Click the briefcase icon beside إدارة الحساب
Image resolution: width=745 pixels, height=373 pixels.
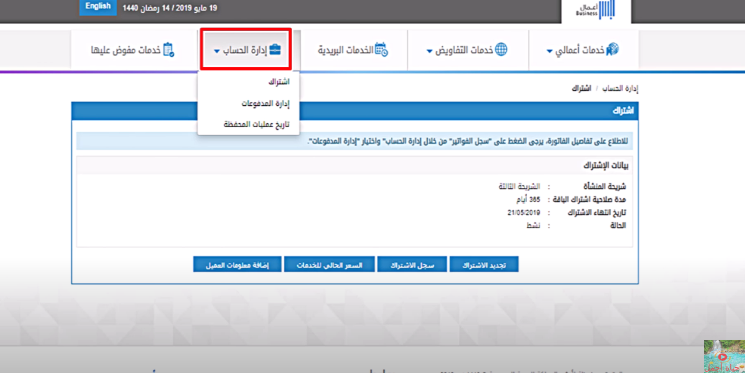(275, 50)
